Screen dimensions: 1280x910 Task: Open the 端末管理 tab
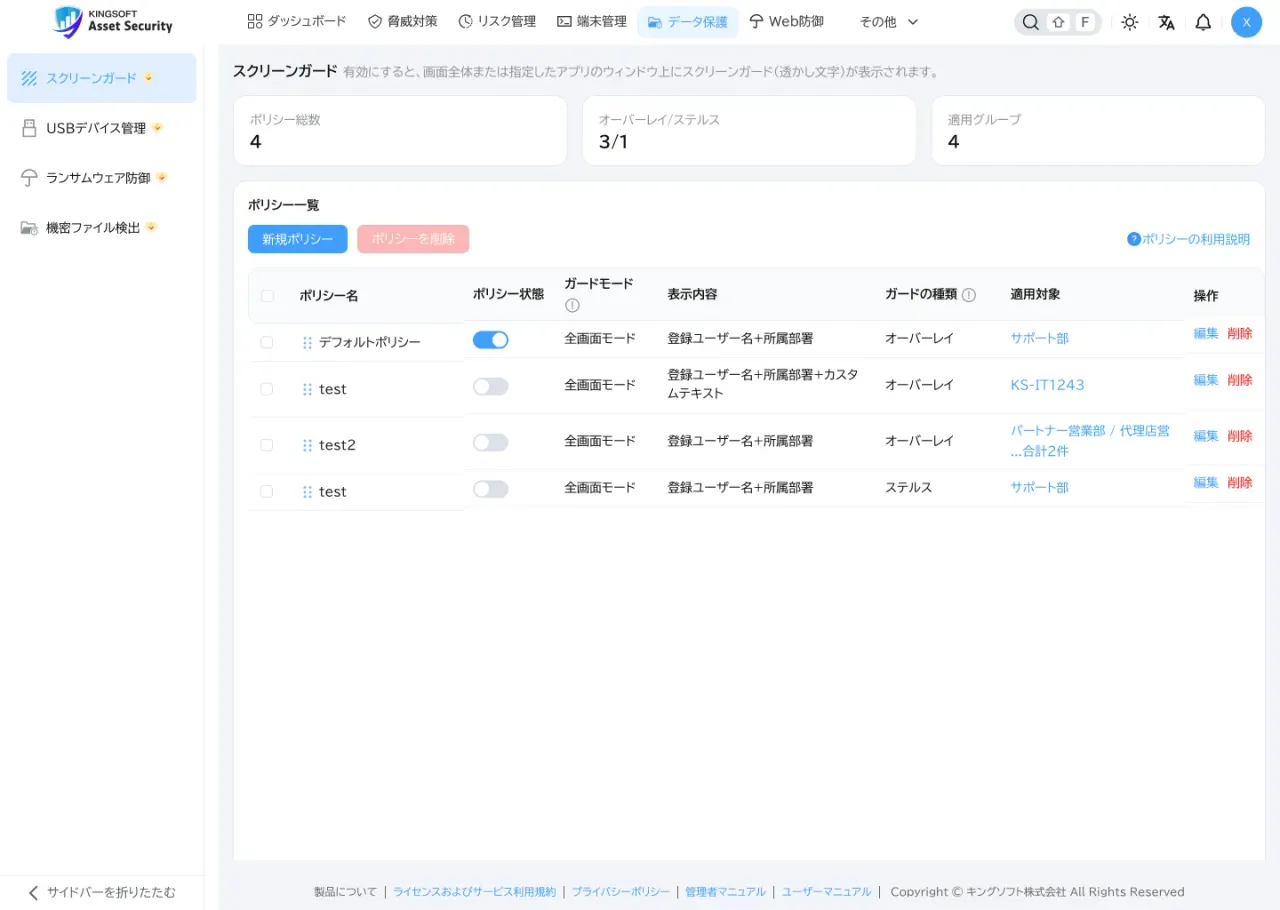[x=592, y=22]
